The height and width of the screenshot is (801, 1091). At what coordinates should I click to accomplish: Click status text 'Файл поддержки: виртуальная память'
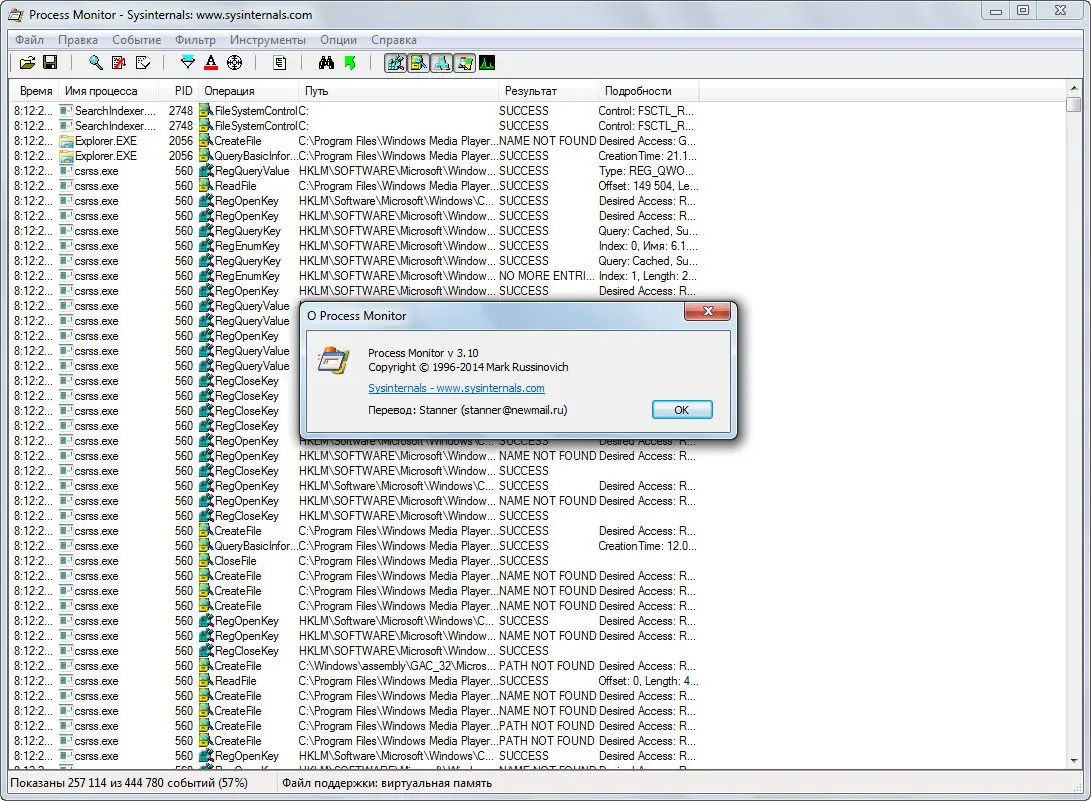pyautogui.click(x=387, y=783)
